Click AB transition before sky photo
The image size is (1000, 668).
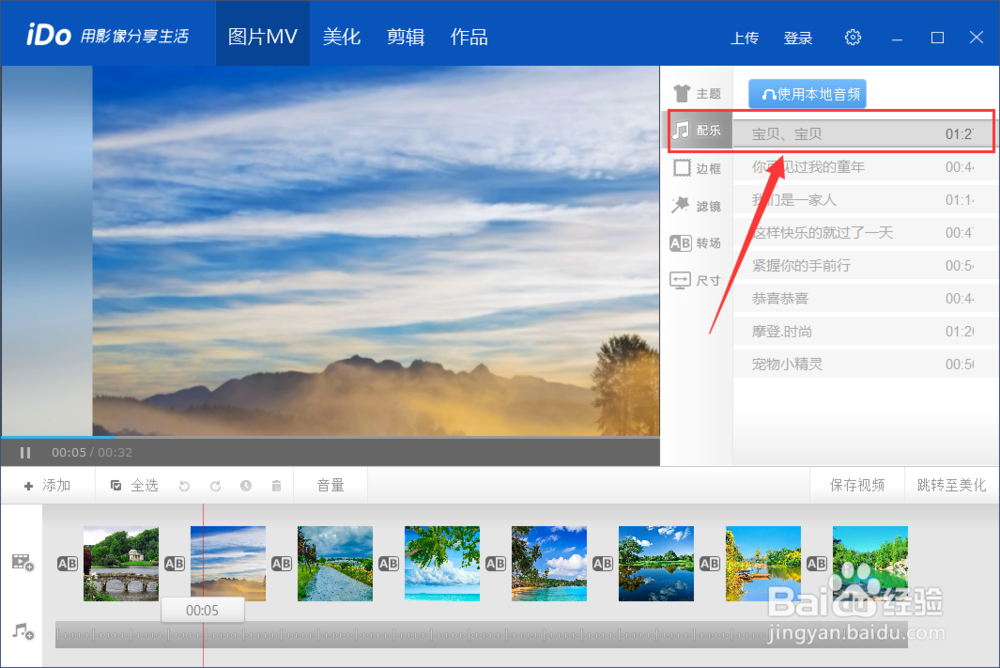tap(175, 563)
